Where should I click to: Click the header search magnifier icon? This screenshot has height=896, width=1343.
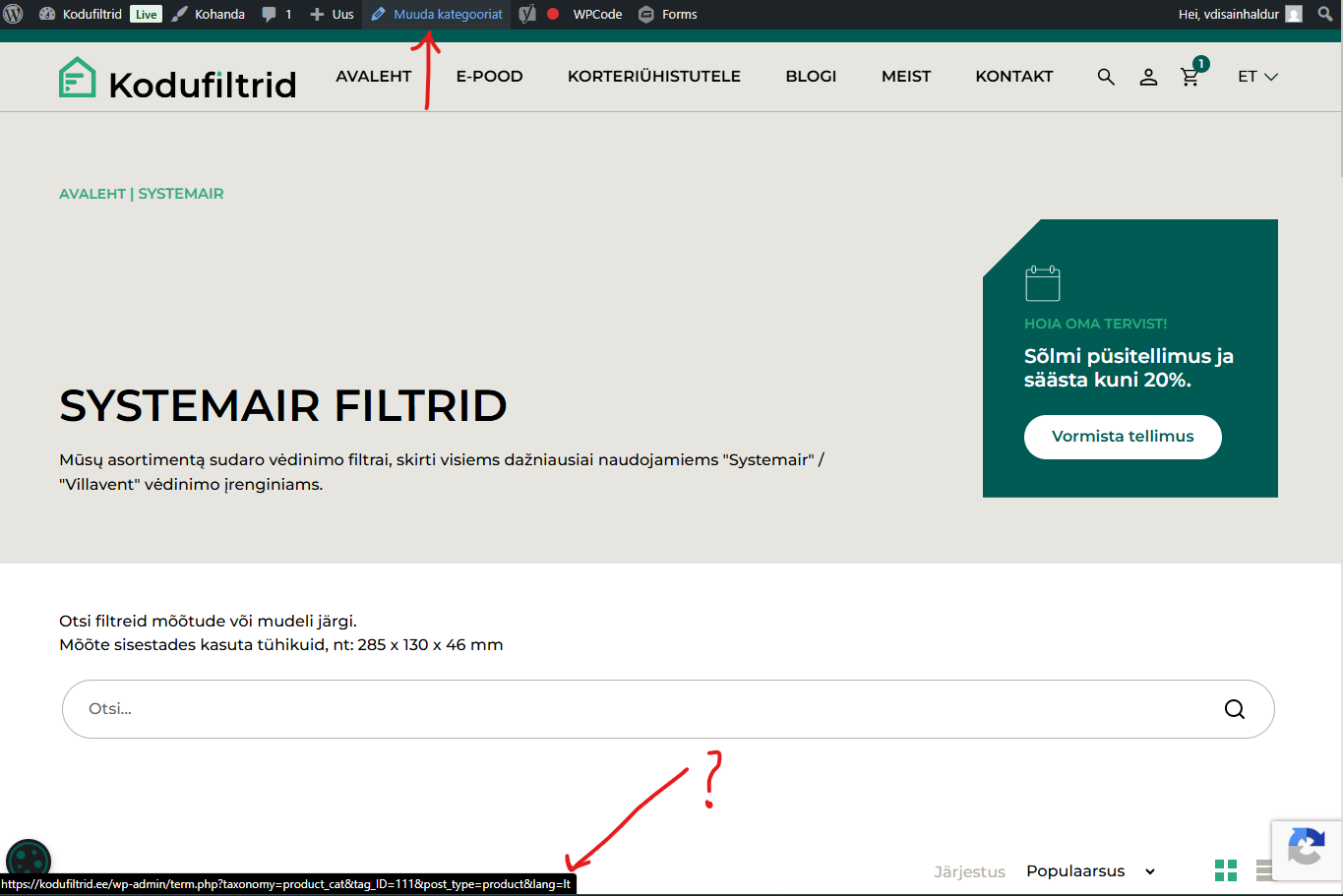pyautogui.click(x=1106, y=77)
